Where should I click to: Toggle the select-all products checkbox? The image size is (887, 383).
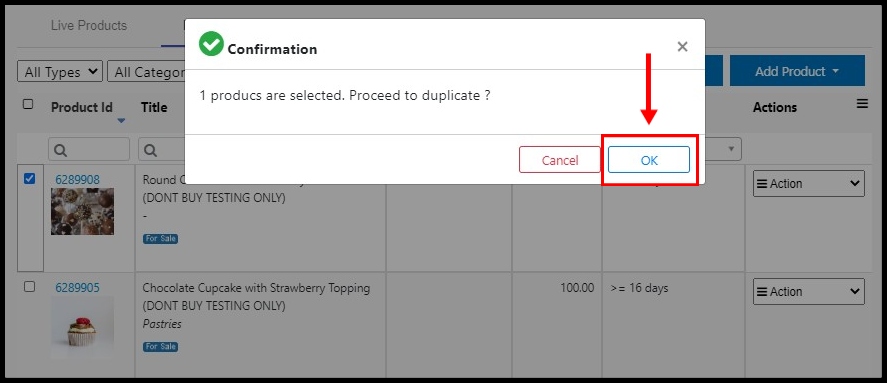point(28,104)
